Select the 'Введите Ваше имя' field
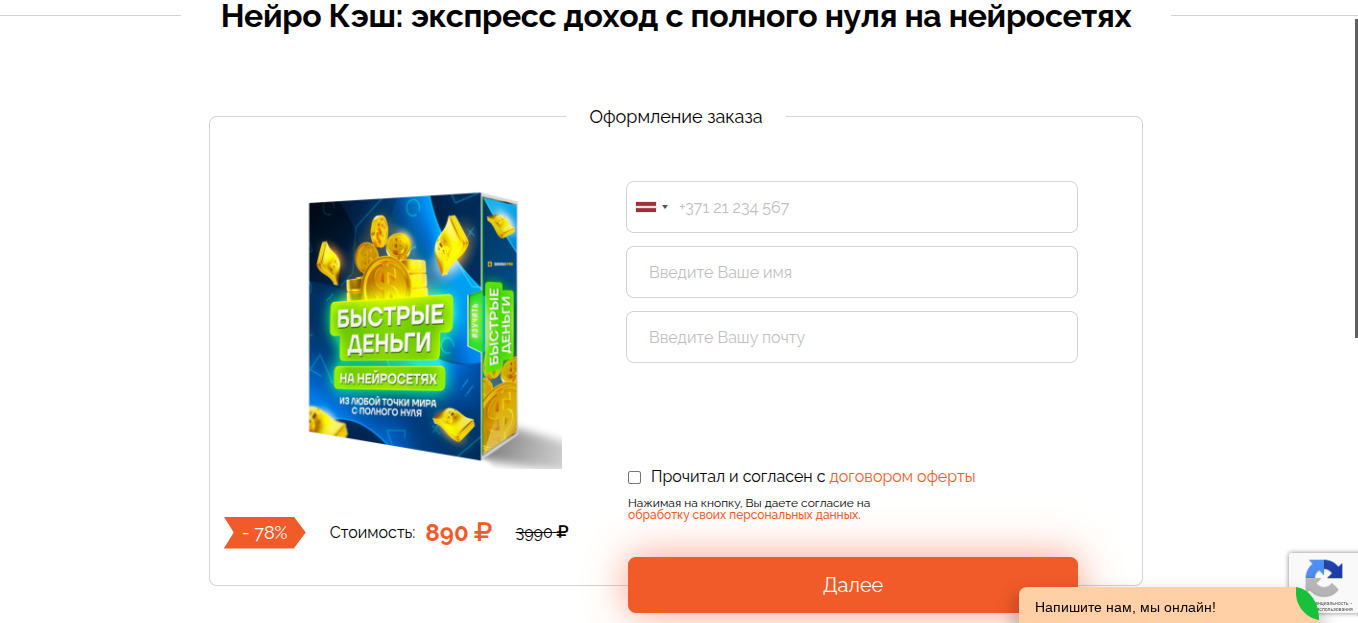 [850, 271]
